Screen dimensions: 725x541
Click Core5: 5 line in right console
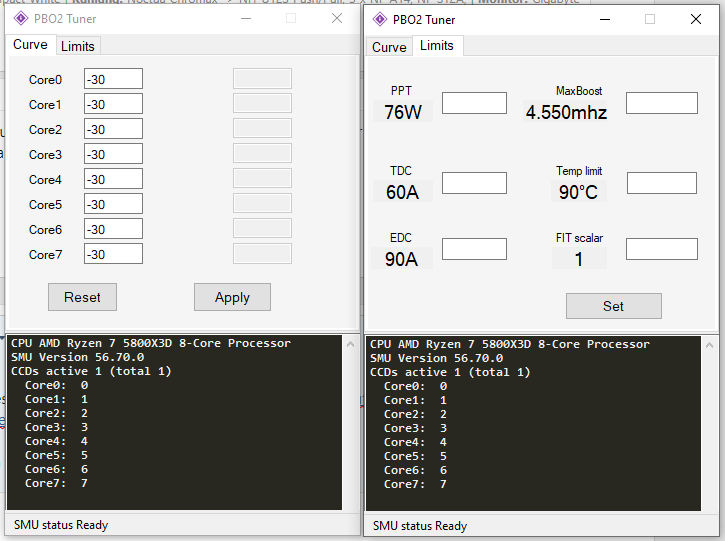[415, 456]
